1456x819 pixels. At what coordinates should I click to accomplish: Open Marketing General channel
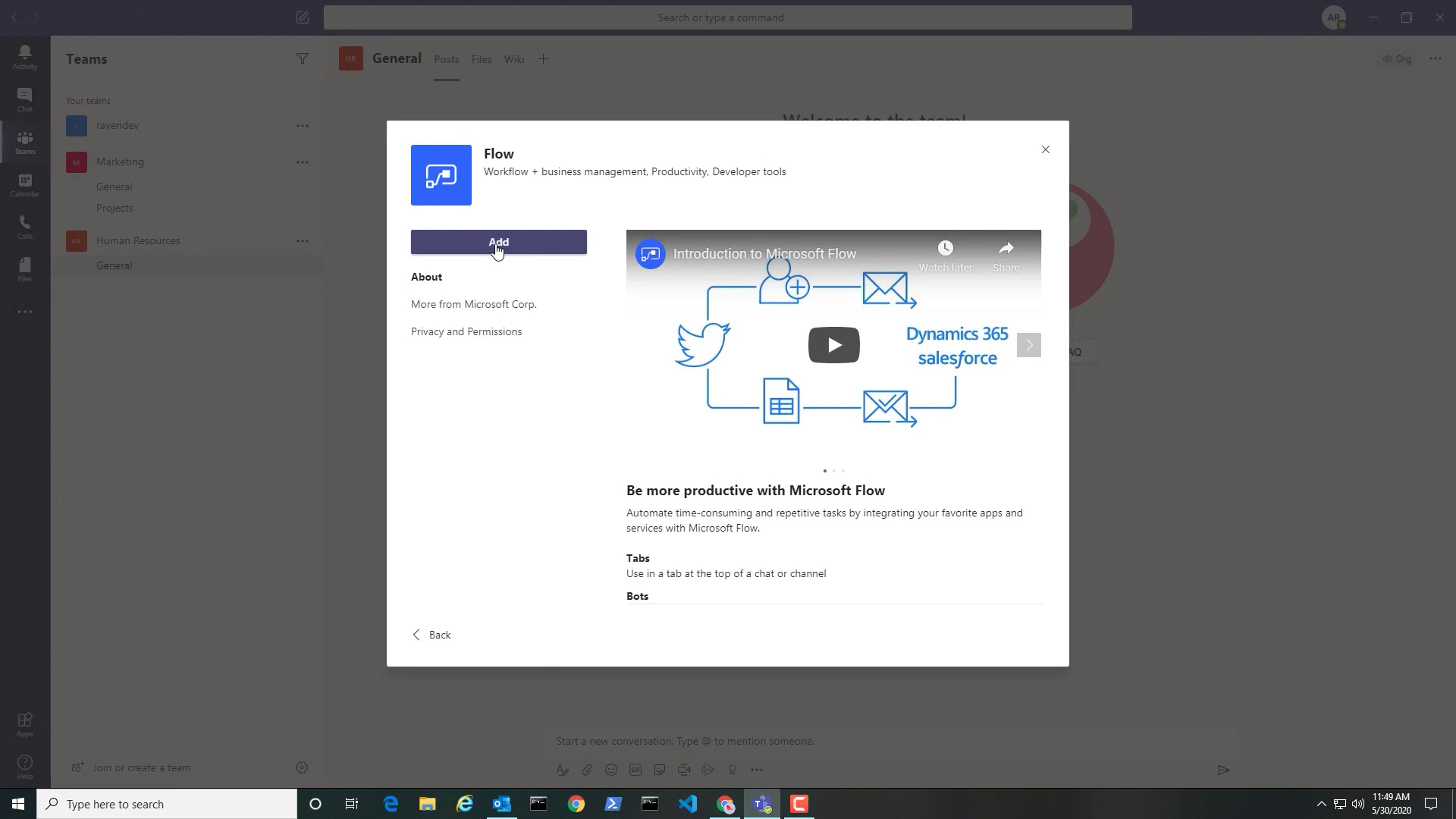[115, 187]
